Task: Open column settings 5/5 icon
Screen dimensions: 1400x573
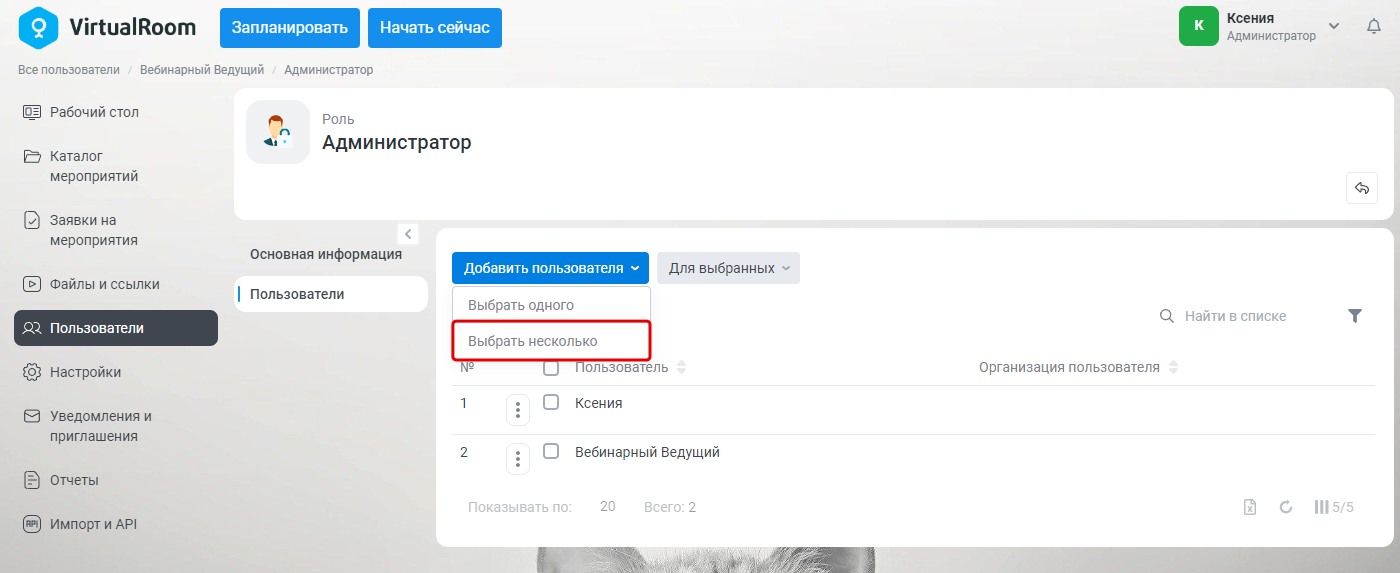Action: point(1334,507)
